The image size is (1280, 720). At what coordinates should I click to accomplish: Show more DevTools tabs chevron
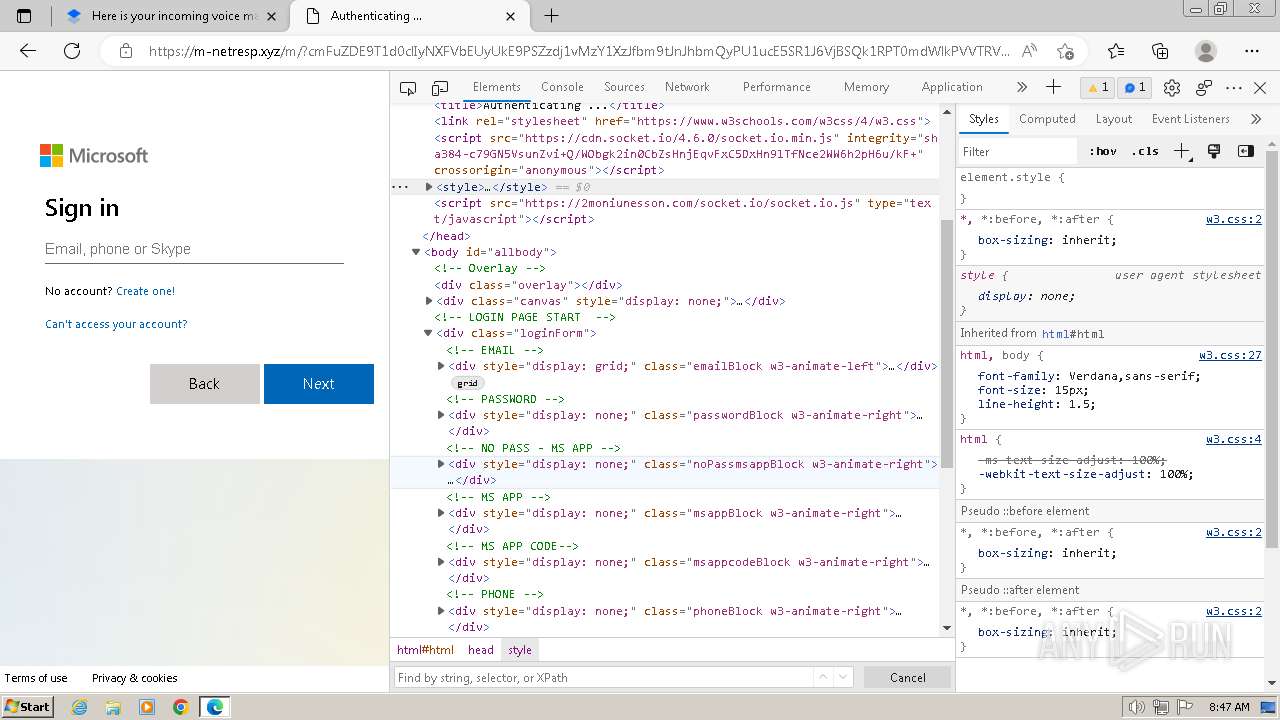click(1022, 87)
